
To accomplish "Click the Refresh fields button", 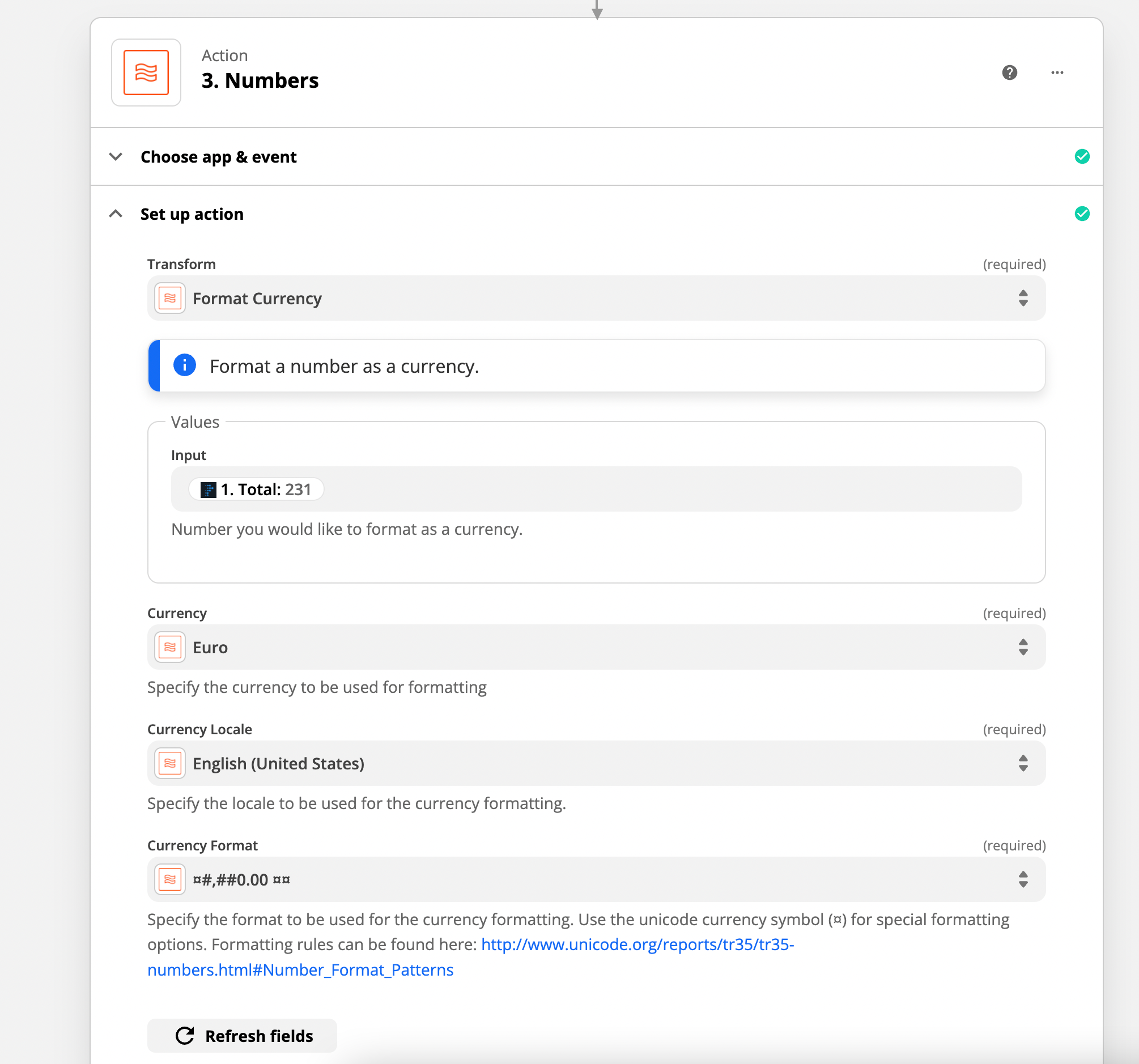I will pos(242,1035).
